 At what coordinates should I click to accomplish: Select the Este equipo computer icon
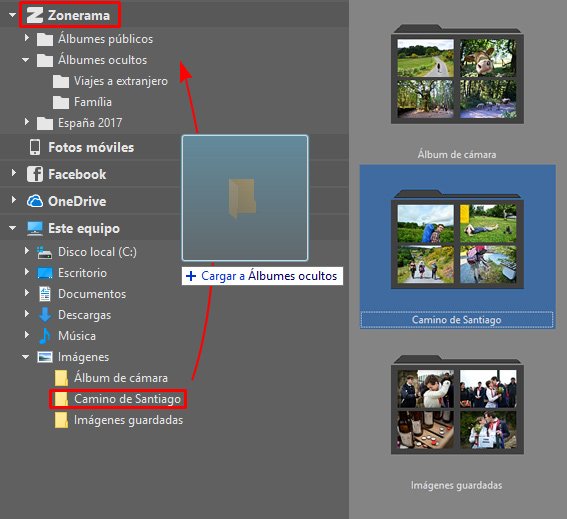coord(35,228)
